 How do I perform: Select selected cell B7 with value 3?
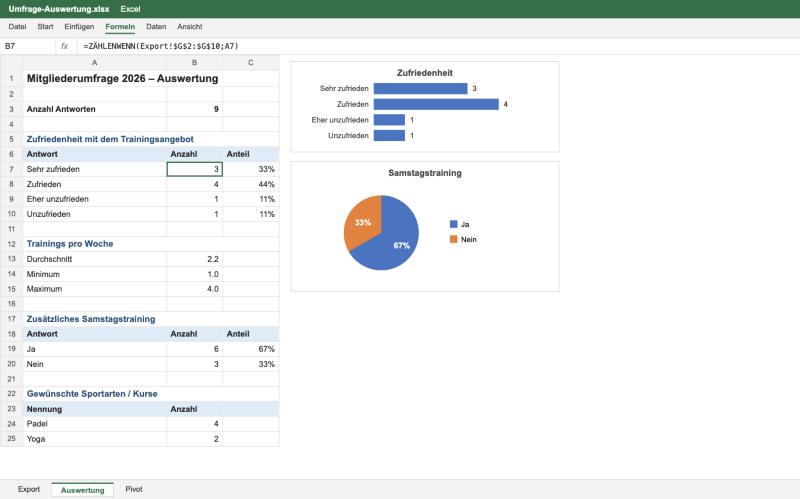(194, 169)
